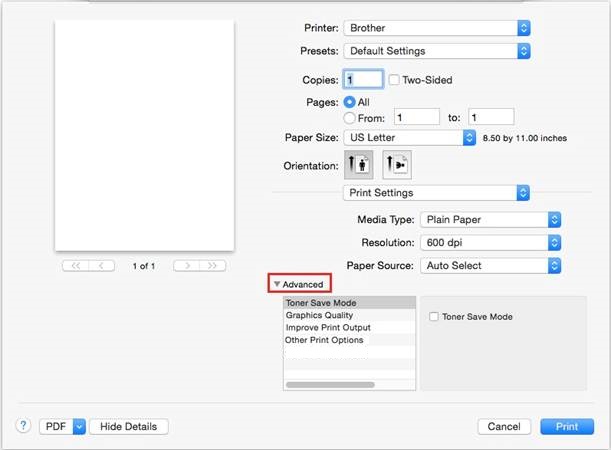Click the Copies input field
Image resolution: width=611 pixels, height=450 pixels.
pos(363,79)
